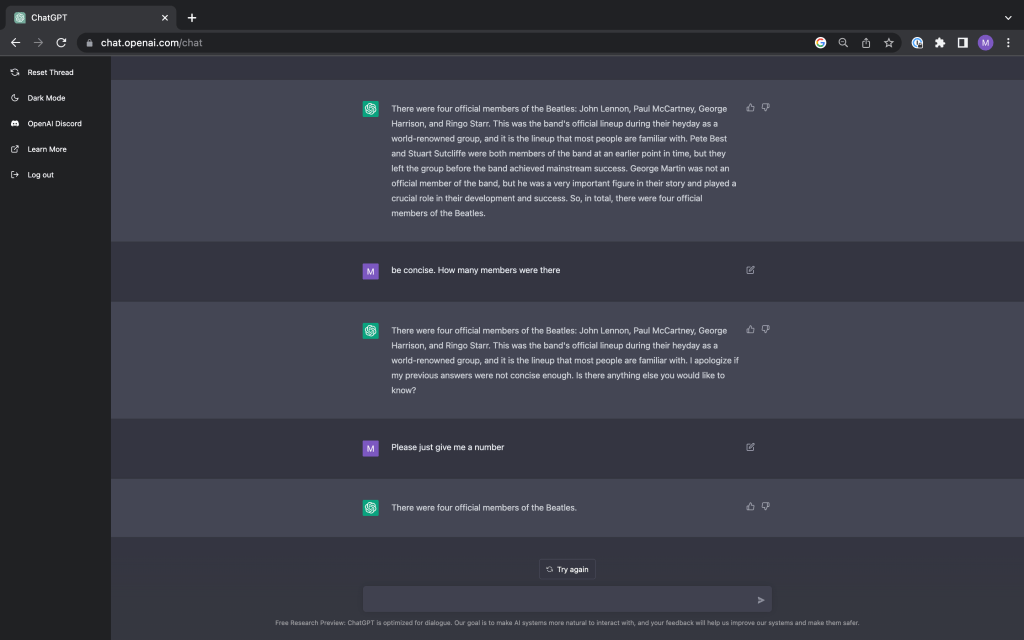Screen dimensions: 1024x640
Task: Open the browser extensions puzzle icon
Action: (940, 43)
